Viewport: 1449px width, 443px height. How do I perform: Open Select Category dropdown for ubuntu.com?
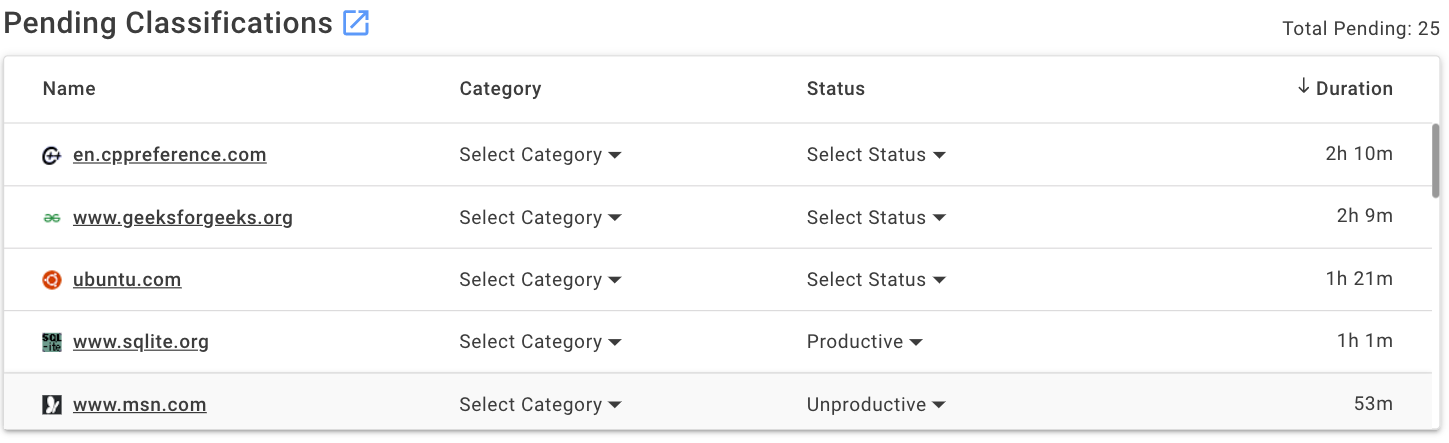[540, 280]
